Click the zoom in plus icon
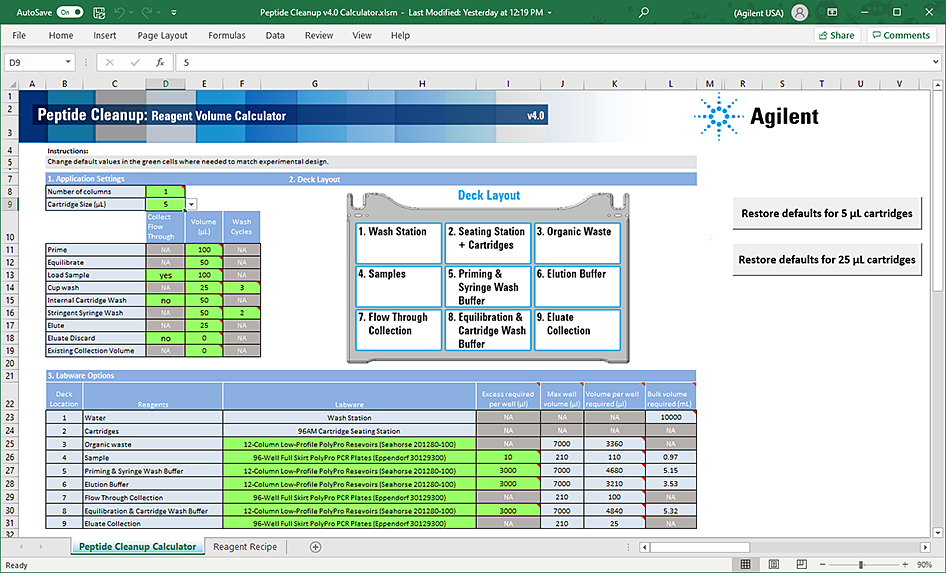Viewport: 946px width, 573px height. pyautogui.click(x=905, y=565)
